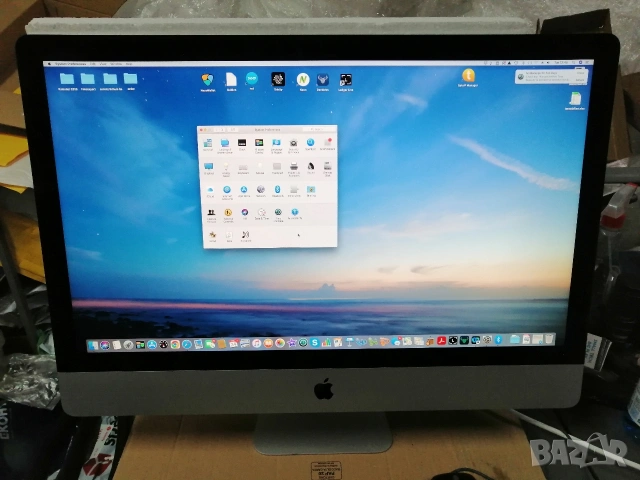Image resolution: width=640 pixels, height=480 pixels.
Task: Open the View menu
Action: (103, 64)
